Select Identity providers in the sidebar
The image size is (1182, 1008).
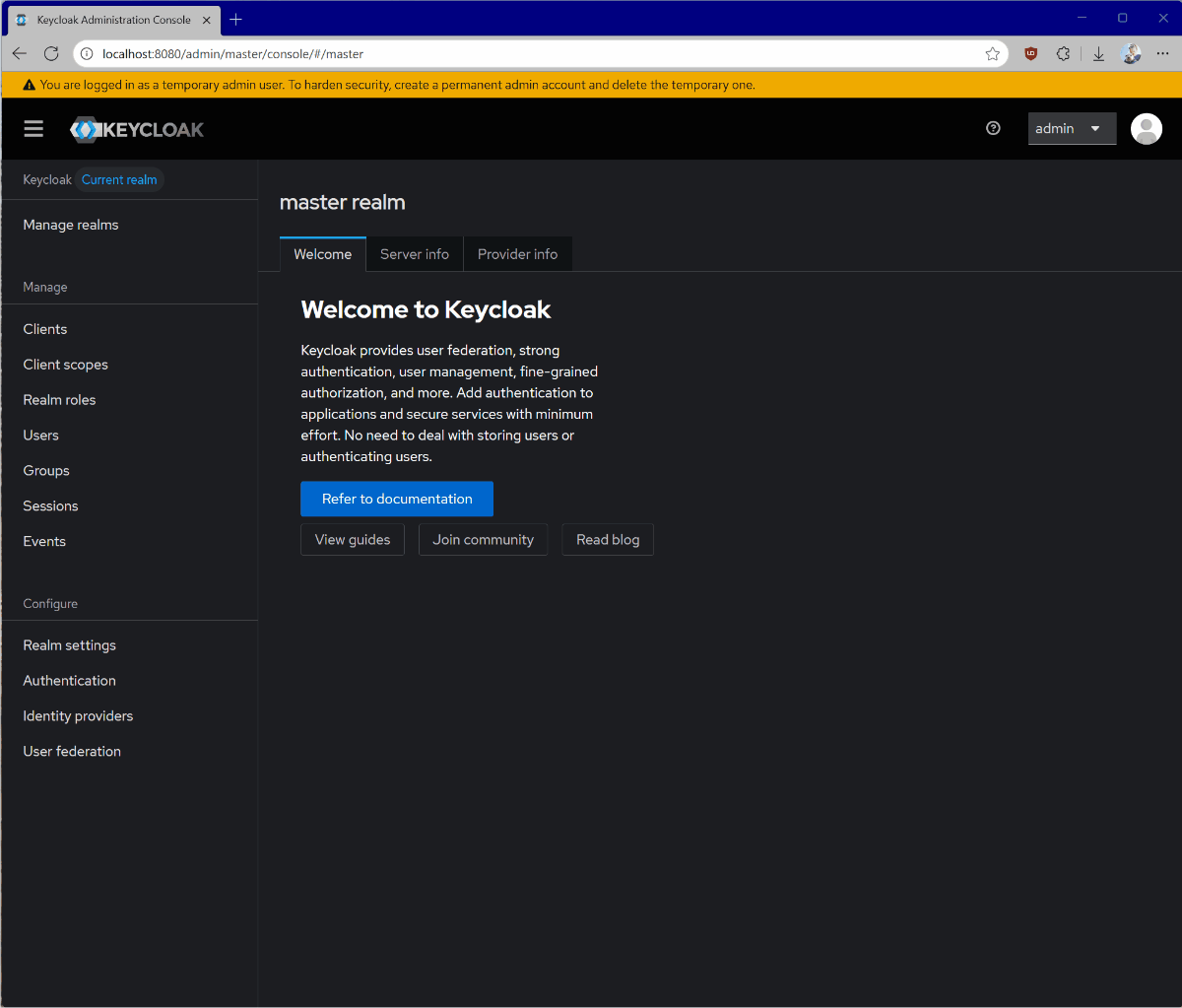(x=78, y=715)
